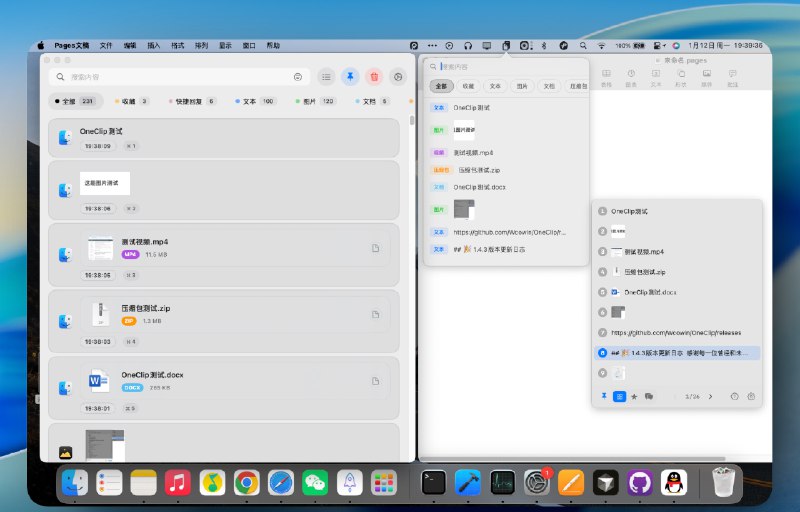Toggle the blue grid view button in quick panel
800x512 pixels.
tap(619, 397)
